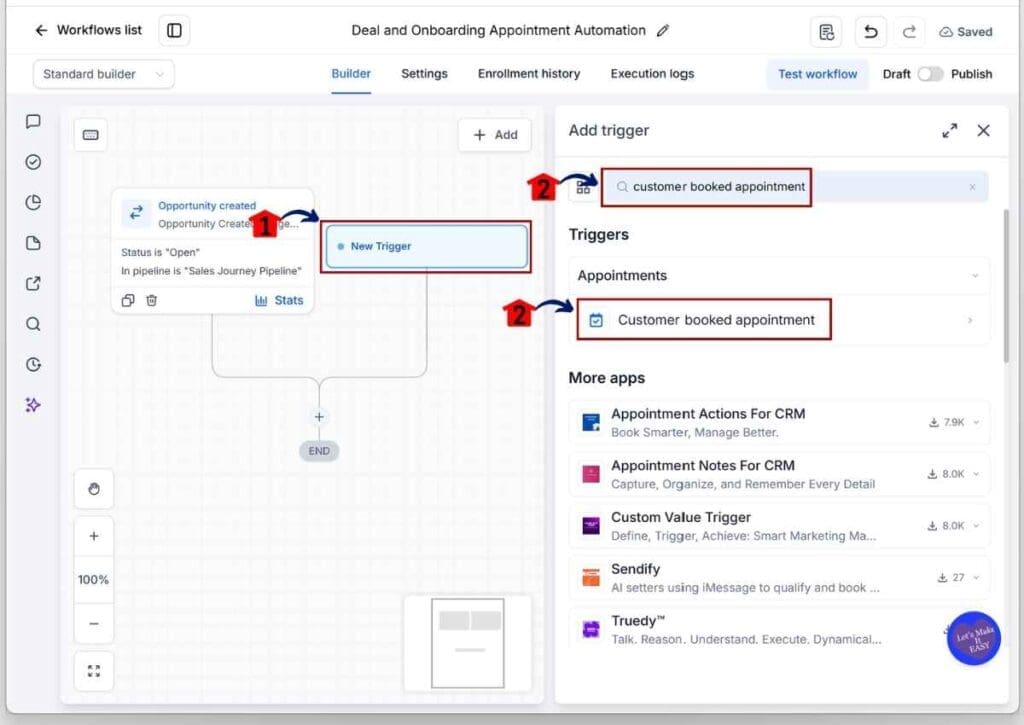
Task: Undo the last change
Action: pos(871,31)
